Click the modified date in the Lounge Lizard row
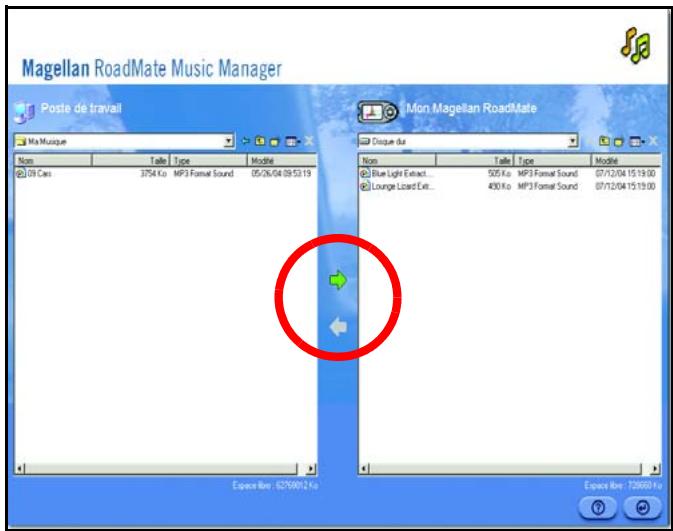 tap(625, 186)
